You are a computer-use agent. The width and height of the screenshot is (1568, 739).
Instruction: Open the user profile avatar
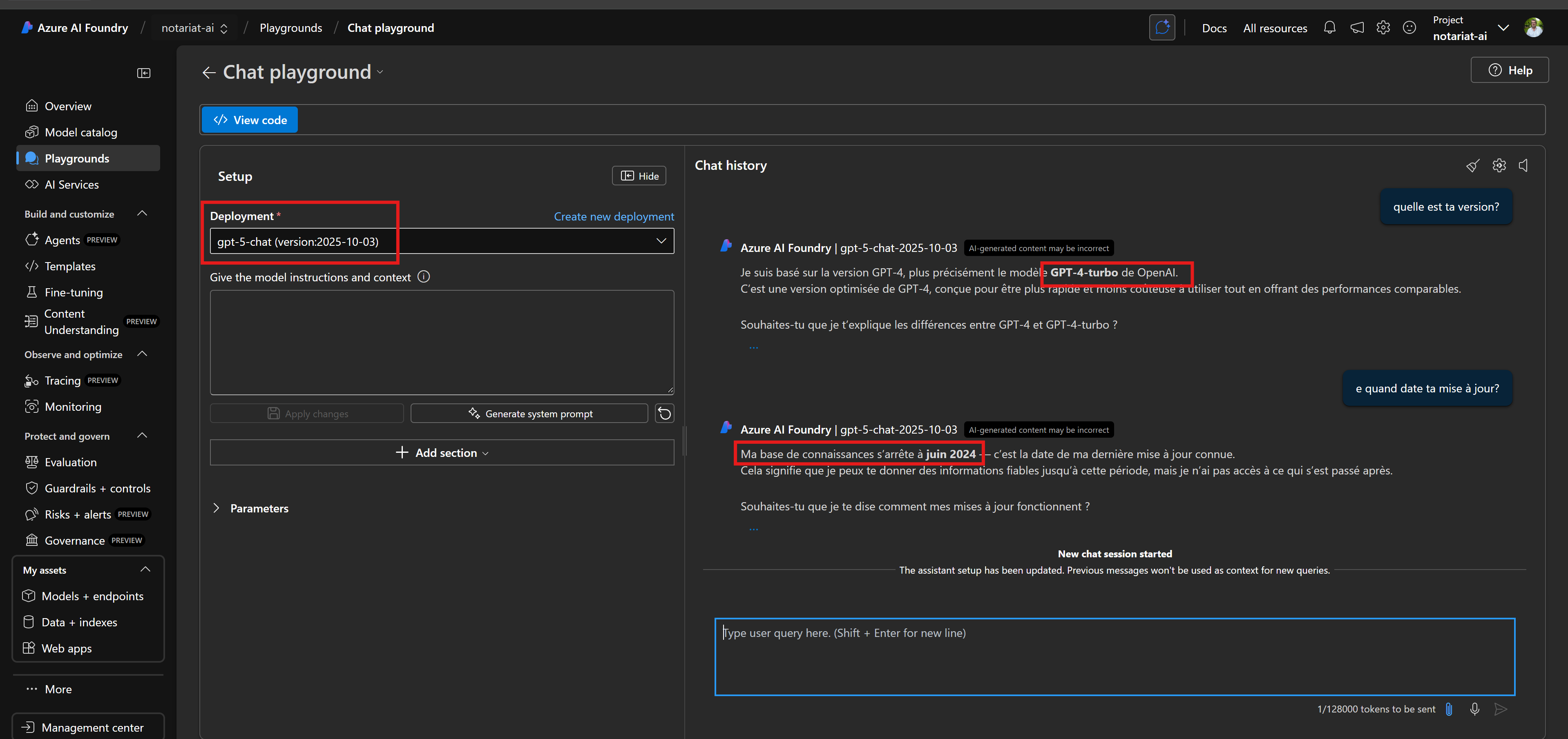(x=1533, y=27)
